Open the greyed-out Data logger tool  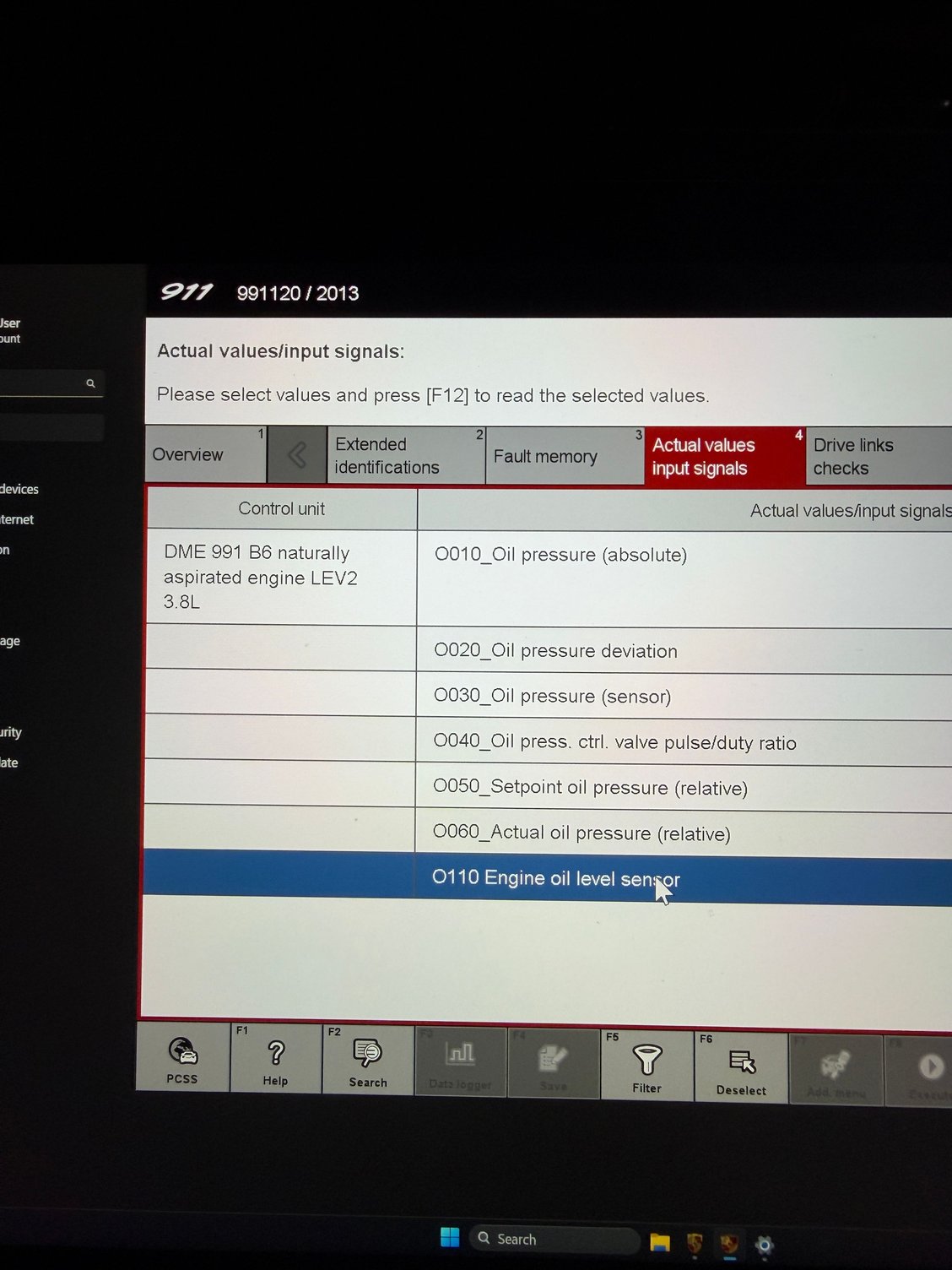(x=460, y=1063)
